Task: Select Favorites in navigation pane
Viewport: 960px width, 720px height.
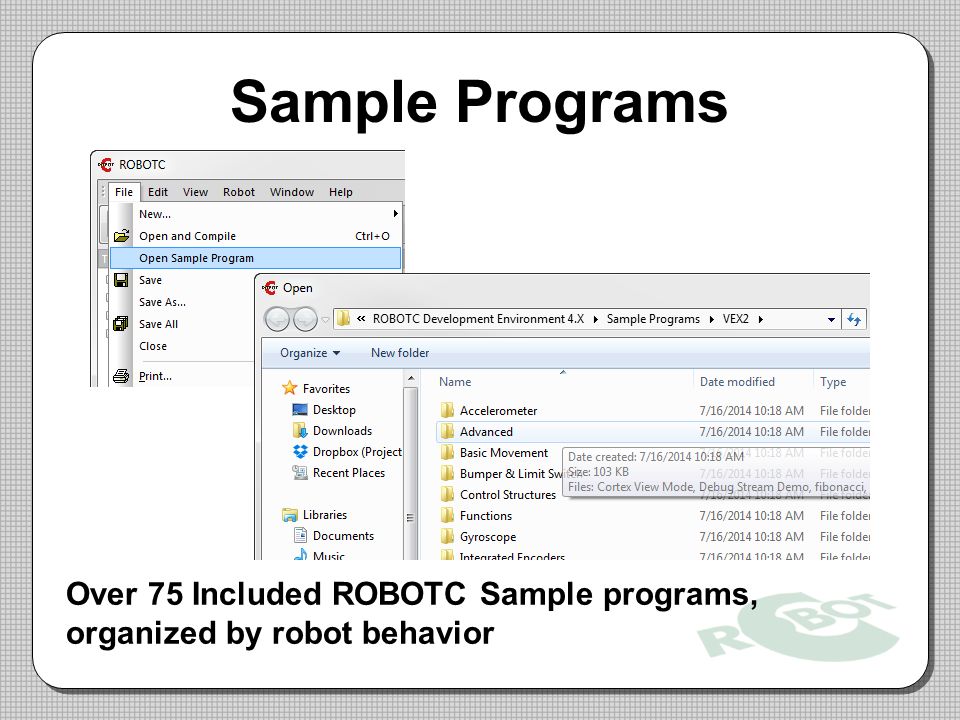Action: click(x=326, y=389)
